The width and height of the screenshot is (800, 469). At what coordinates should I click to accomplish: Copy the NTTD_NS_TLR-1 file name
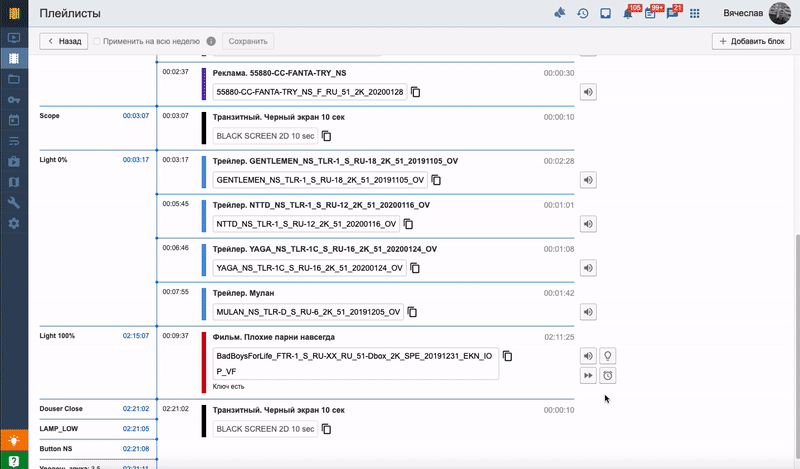click(408, 224)
